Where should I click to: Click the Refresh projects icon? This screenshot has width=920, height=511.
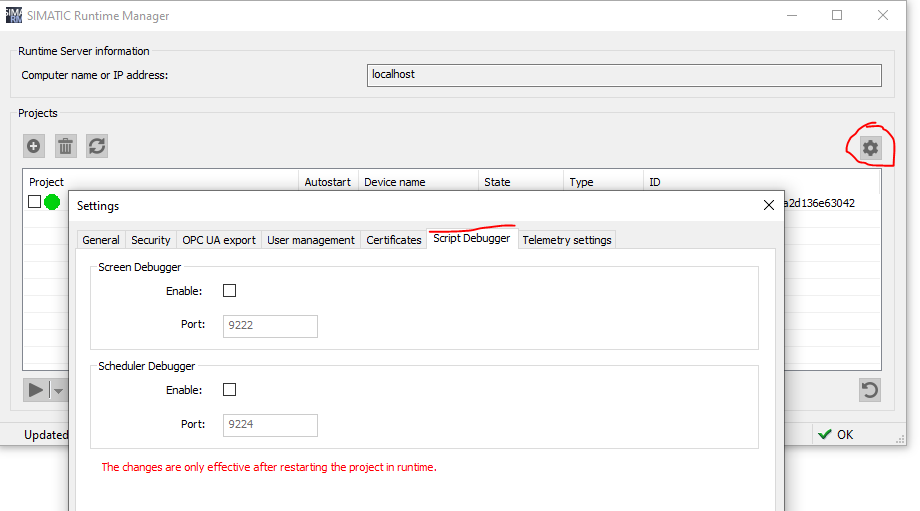[x=96, y=146]
